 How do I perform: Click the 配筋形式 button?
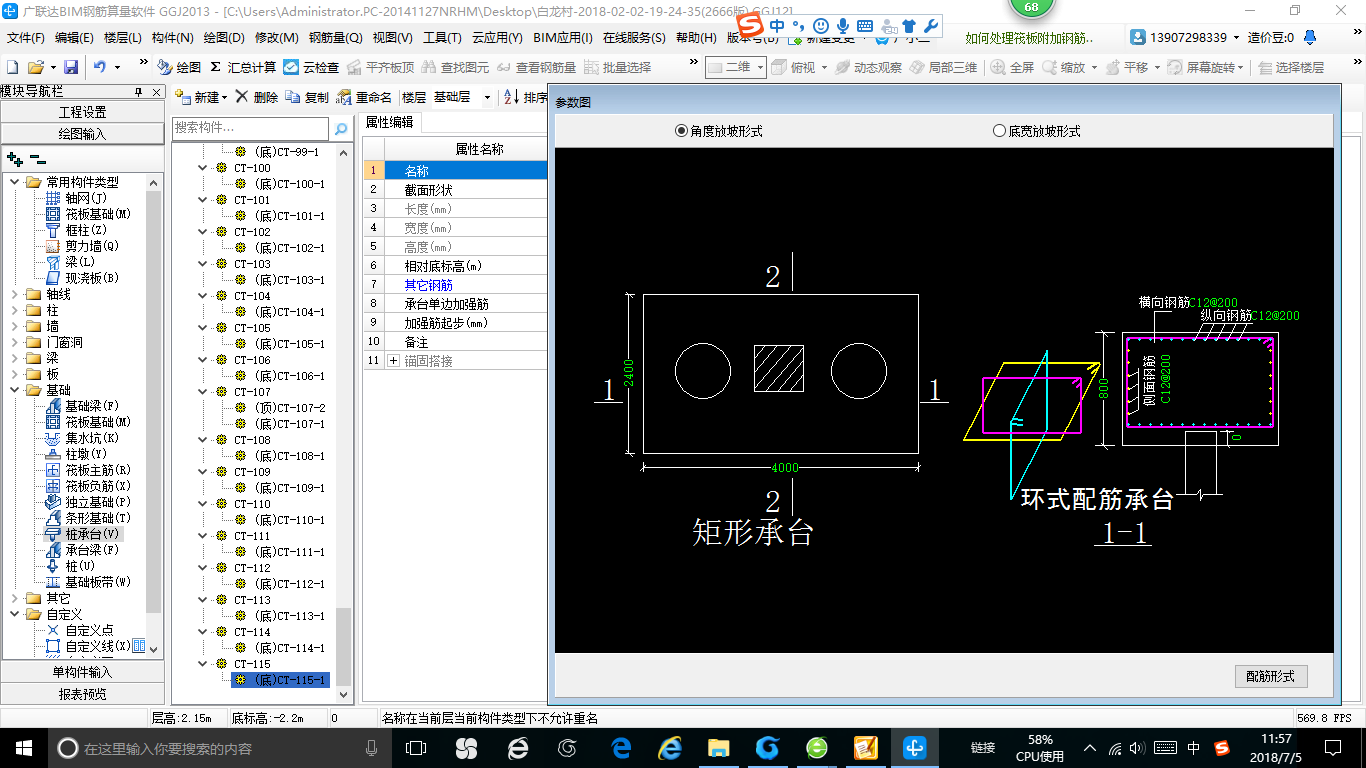tap(1270, 676)
